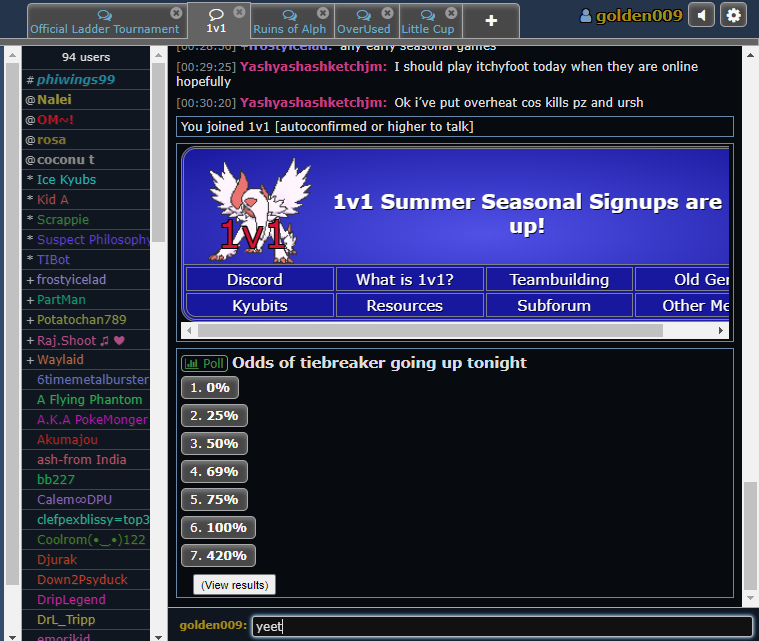
Task: Vote for poll option 2. 25%
Action: [214, 416]
